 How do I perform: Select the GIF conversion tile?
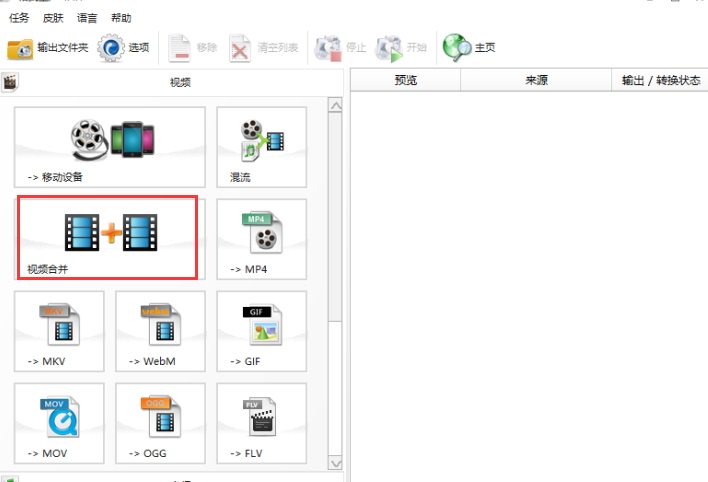coord(262,331)
